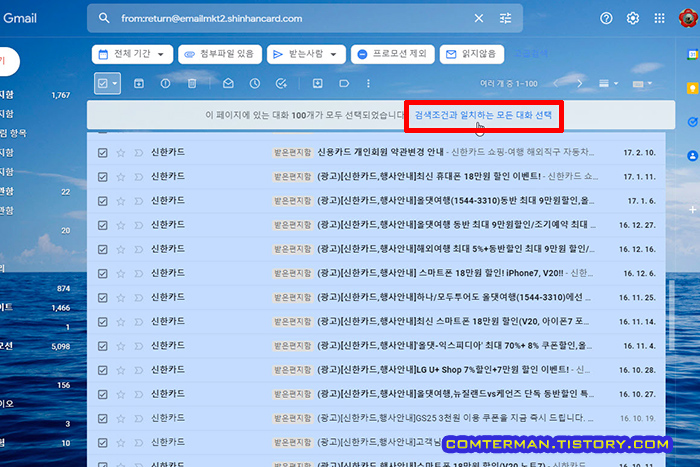Mark important the GS25 쿠폰 mail
The image size is (700, 467).
138,418
